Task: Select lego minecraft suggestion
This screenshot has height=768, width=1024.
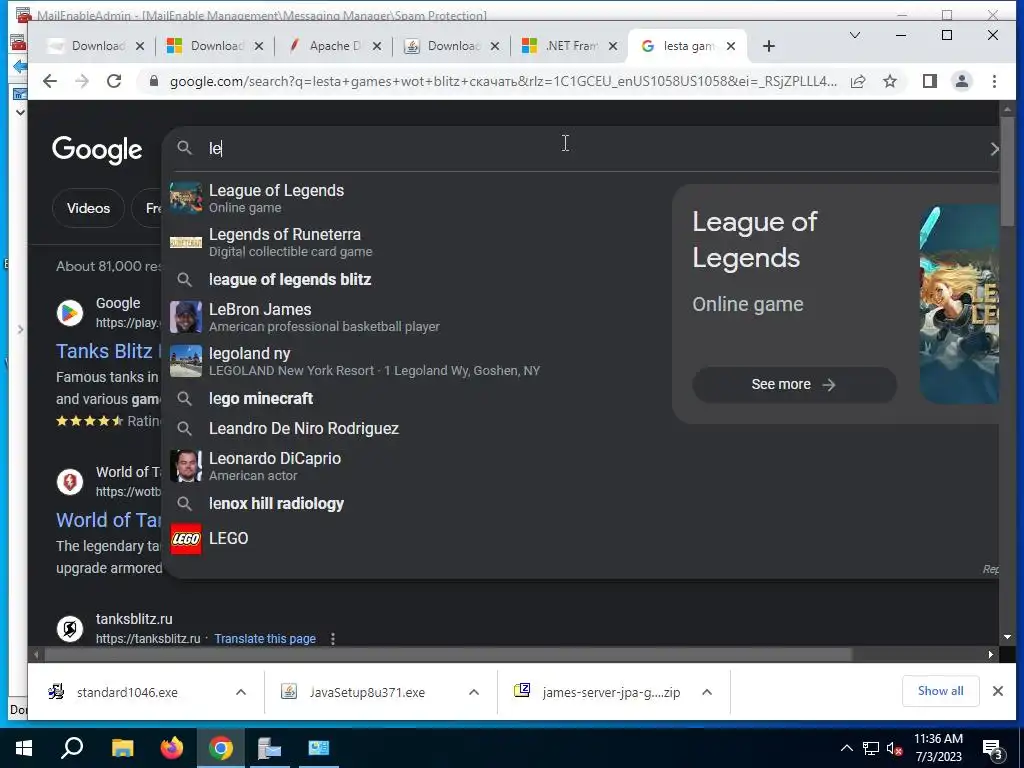Action: pos(418,398)
